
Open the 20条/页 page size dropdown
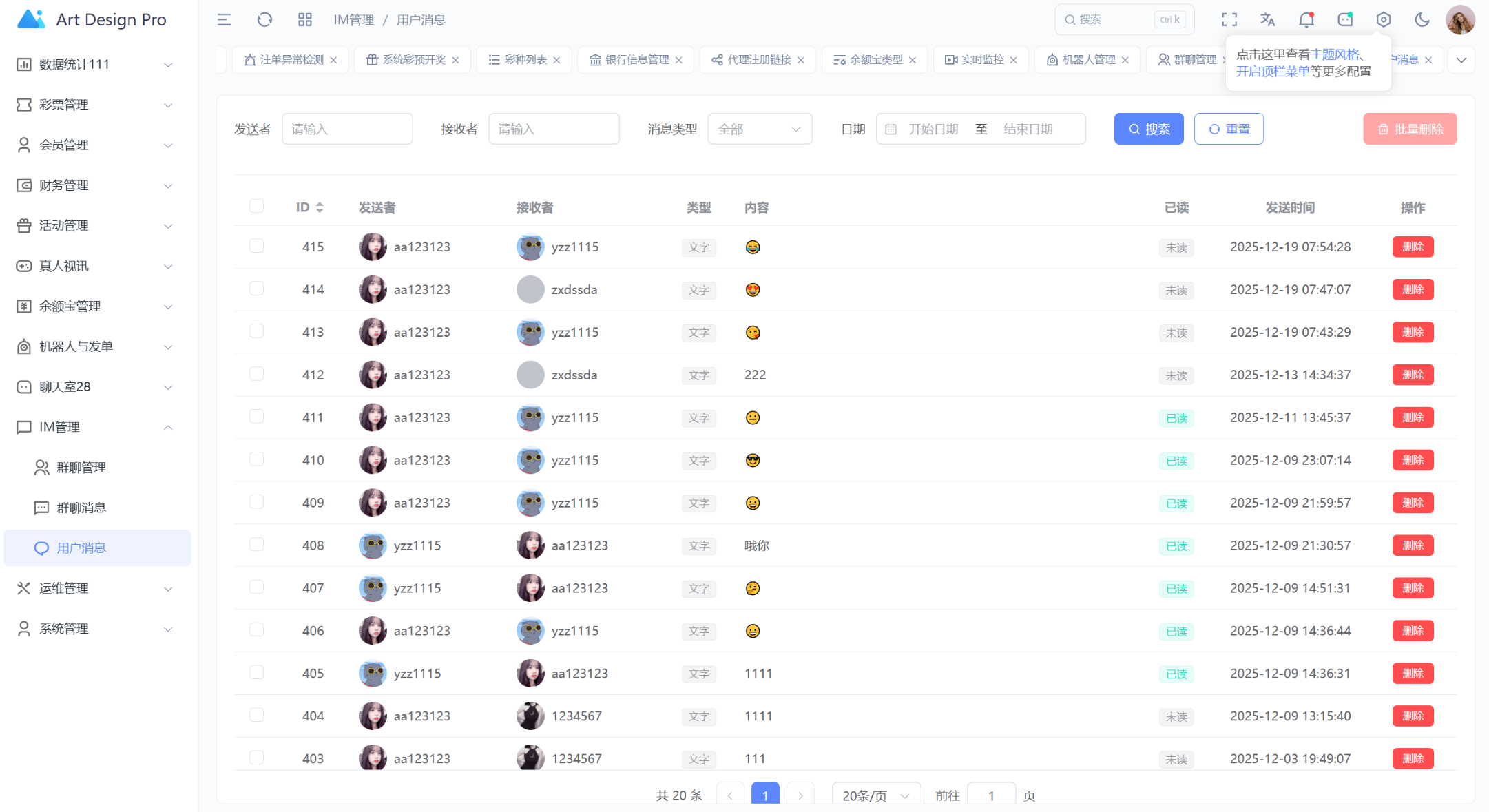coord(876,795)
